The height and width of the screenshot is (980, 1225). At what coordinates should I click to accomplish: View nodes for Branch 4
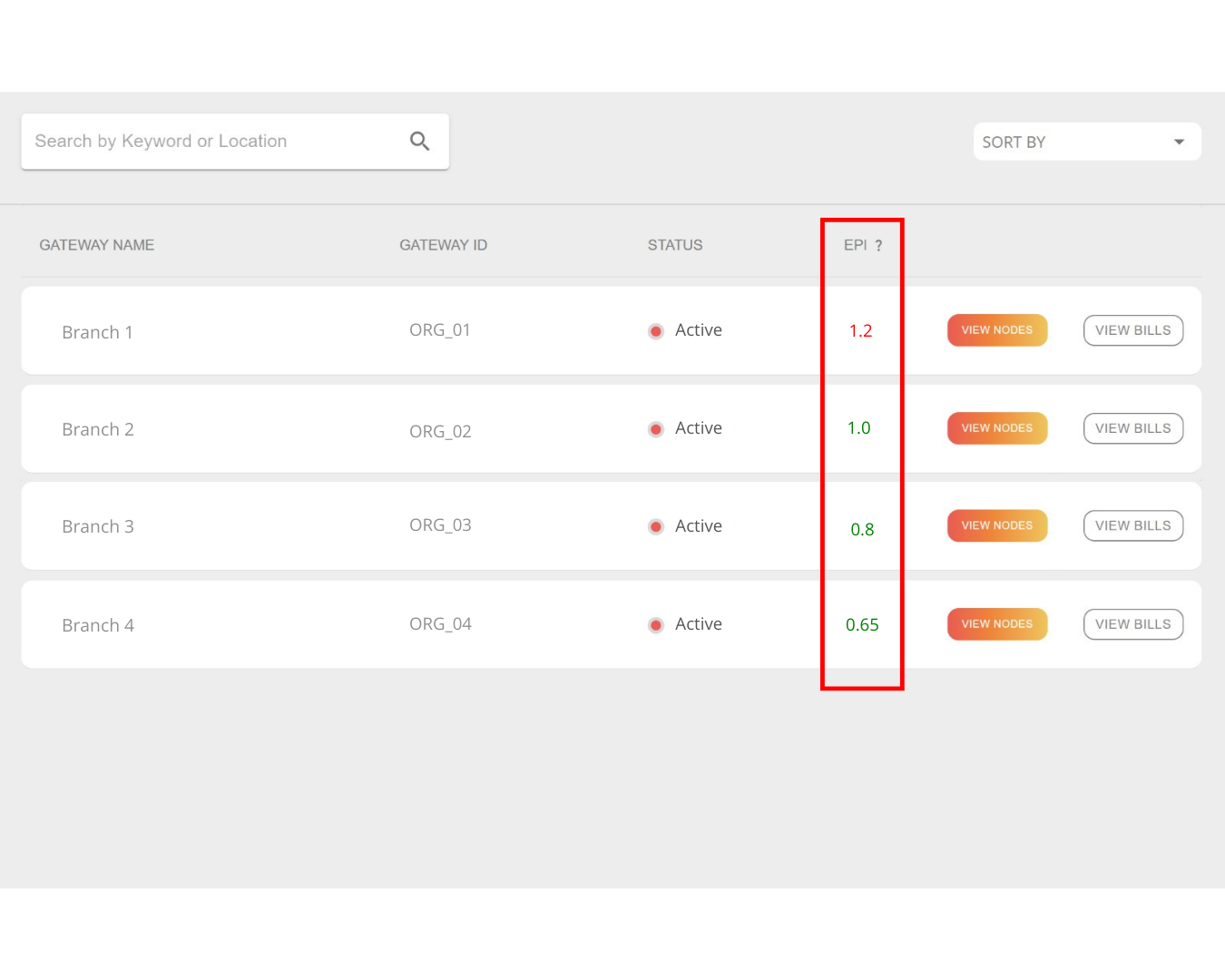click(996, 624)
